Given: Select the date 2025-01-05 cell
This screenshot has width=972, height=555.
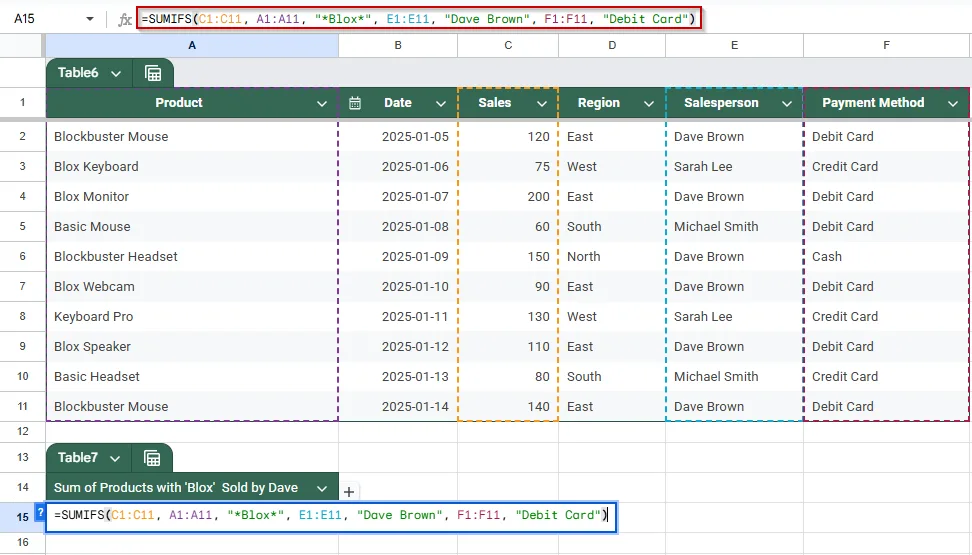Looking at the screenshot, I should [398, 136].
